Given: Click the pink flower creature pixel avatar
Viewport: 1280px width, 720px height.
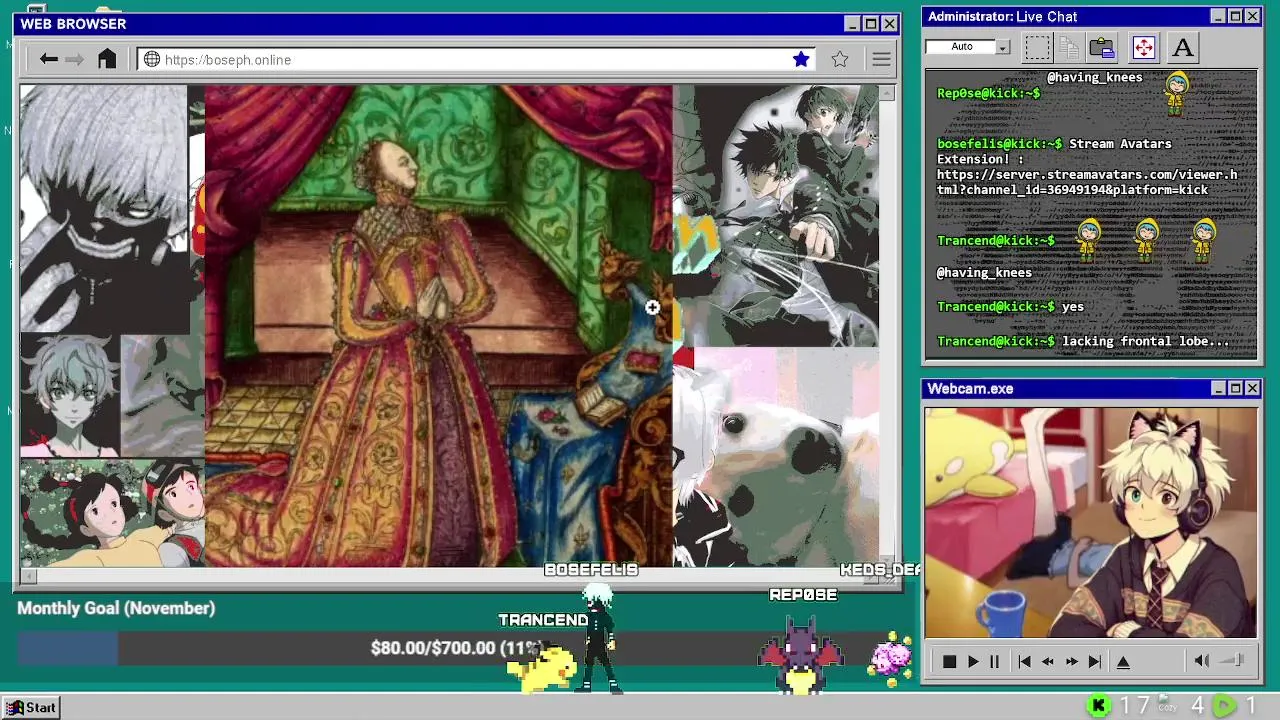Looking at the screenshot, I should tap(889, 657).
